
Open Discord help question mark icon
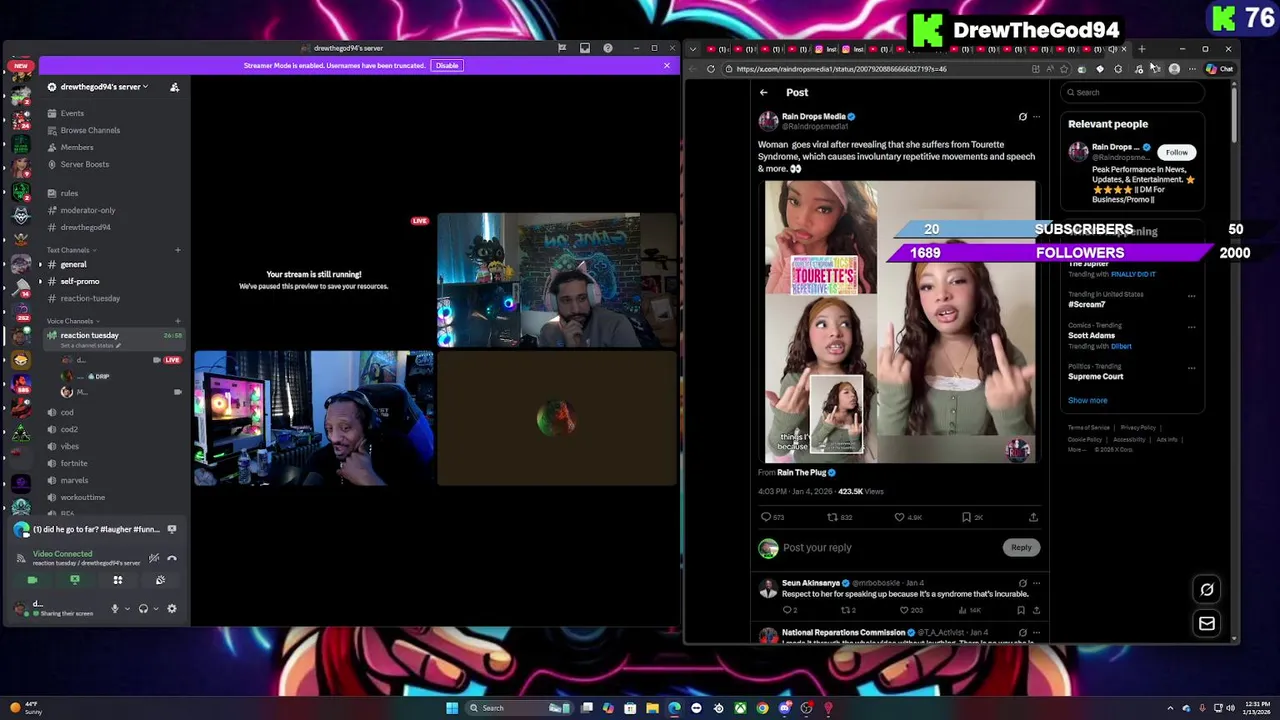pos(608,48)
